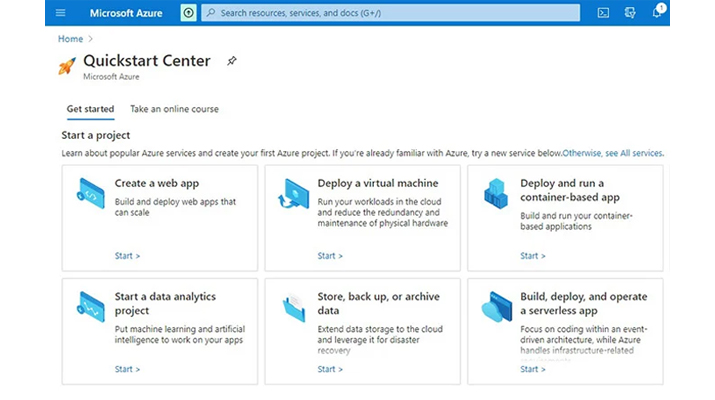Click the Create a web app icon
The width and height of the screenshot is (715, 400).
[x=91, y=193]
